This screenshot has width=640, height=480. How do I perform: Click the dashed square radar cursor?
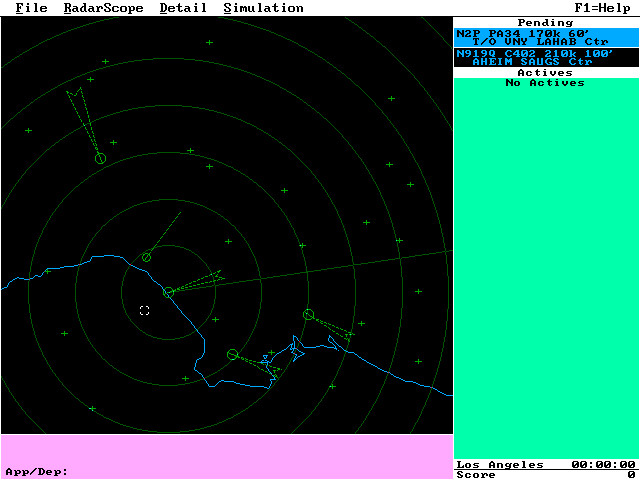[144, 311]
